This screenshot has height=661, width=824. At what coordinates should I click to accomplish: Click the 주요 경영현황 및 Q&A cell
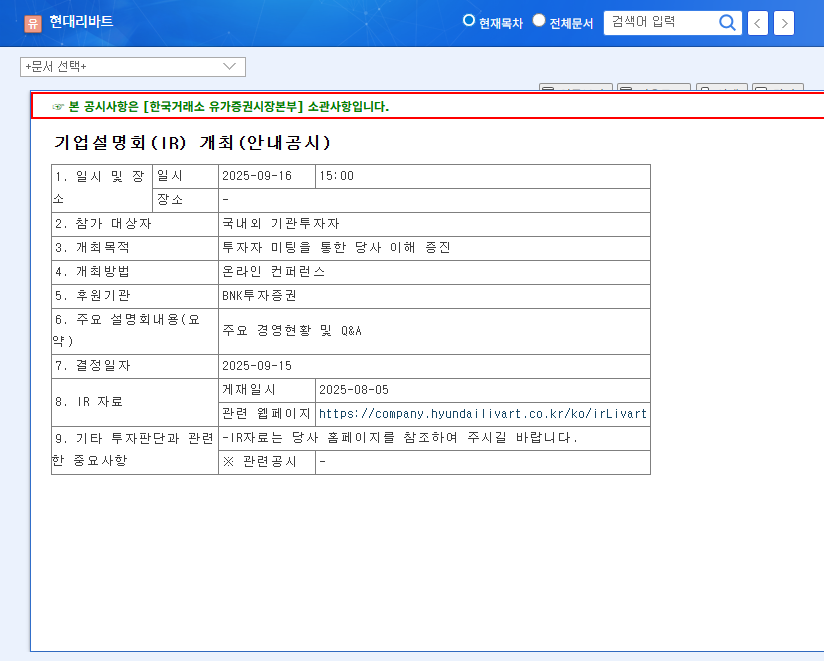click(434, 331)
